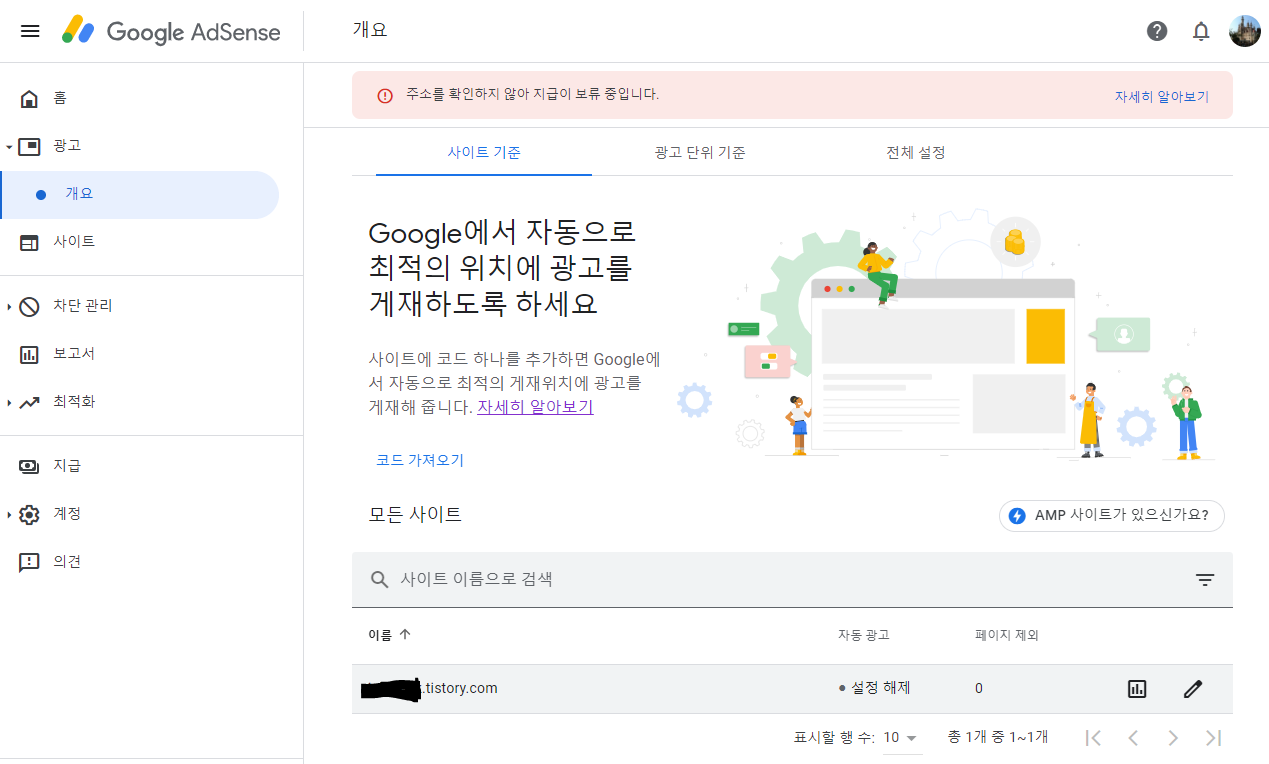The height and width of the screenshot is (764, 1269).
Task: Click the 이름 column header text
Action: 380,635
